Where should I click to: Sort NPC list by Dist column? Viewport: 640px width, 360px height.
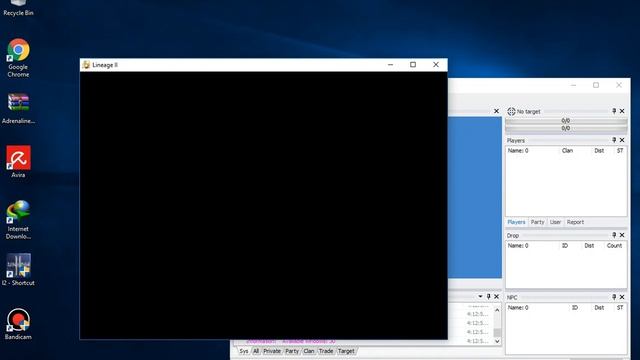[x=599, y=308]
